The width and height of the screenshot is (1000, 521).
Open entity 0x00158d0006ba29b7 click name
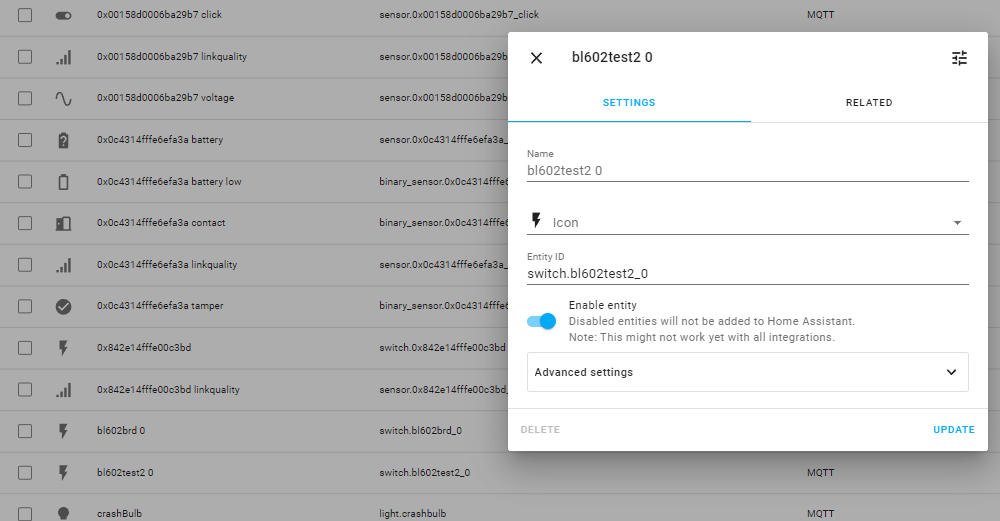[159, 15]
